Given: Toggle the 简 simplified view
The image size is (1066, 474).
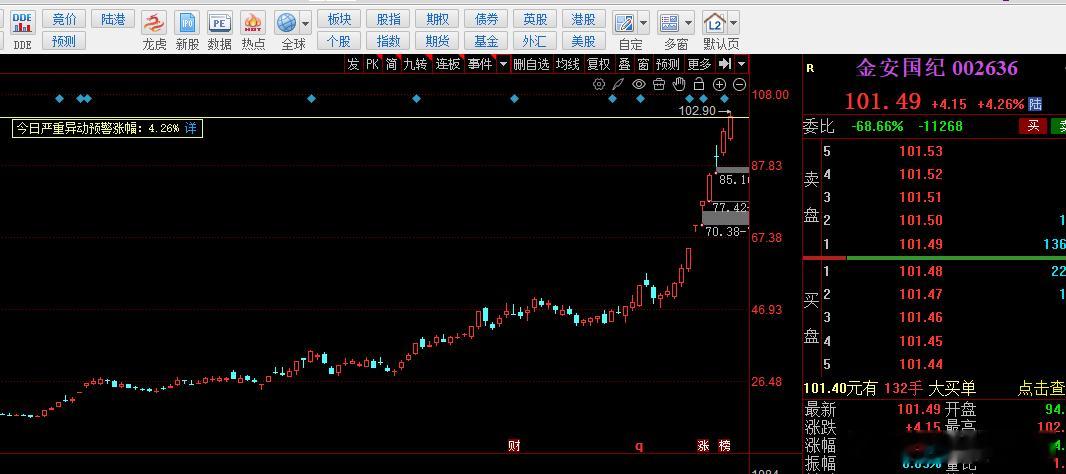Looking at the screenshot, I should point(392,65).
